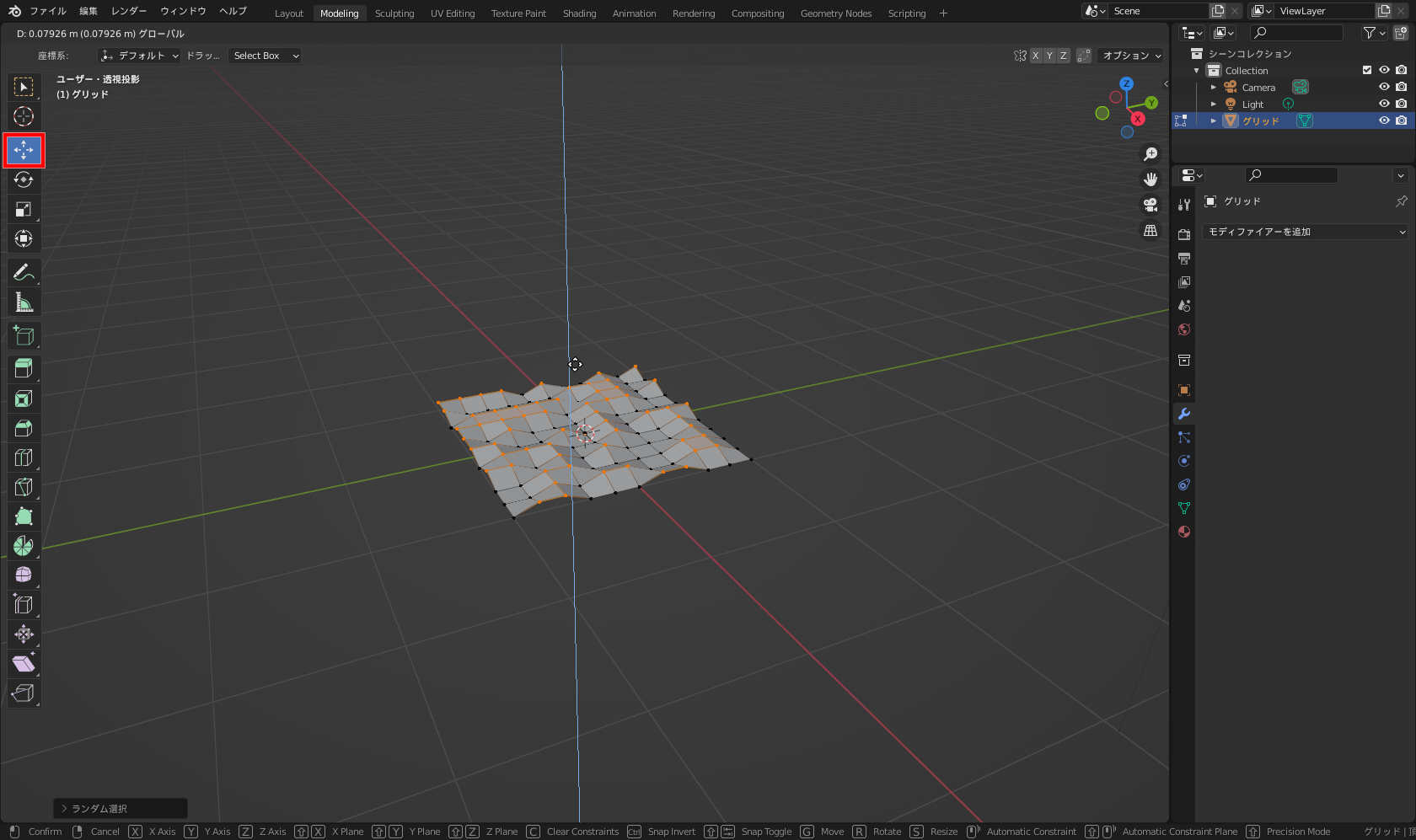Open the オプション dropdown

[1132, 56]
